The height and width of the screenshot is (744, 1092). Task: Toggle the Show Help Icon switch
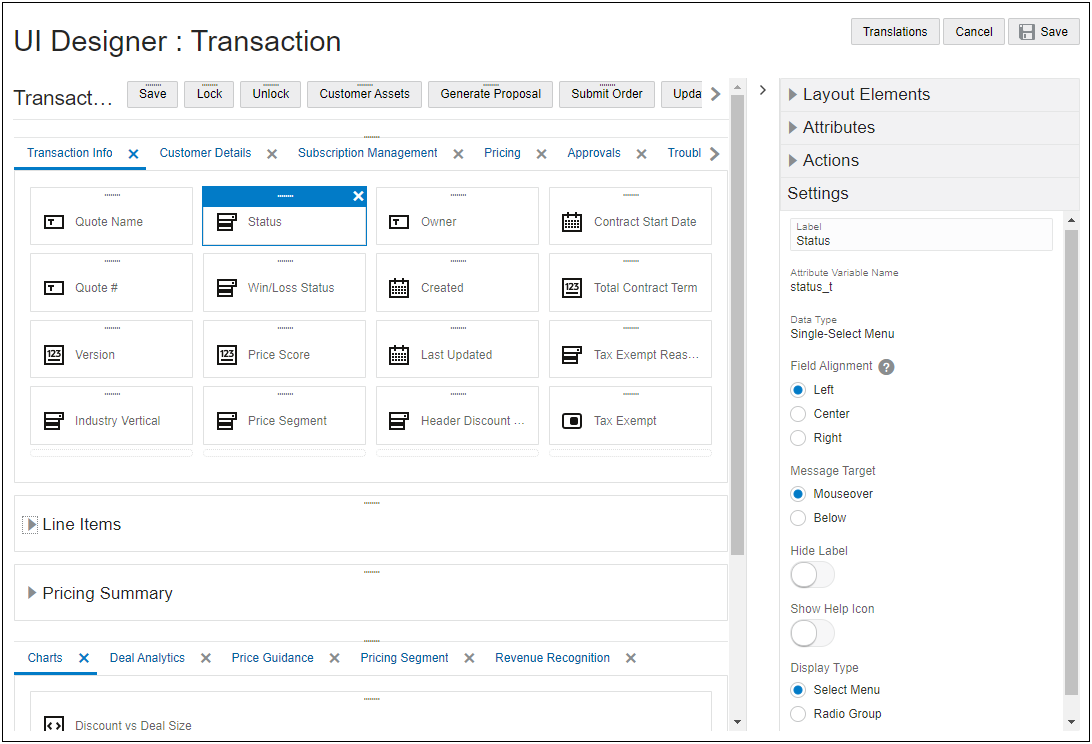812,634
